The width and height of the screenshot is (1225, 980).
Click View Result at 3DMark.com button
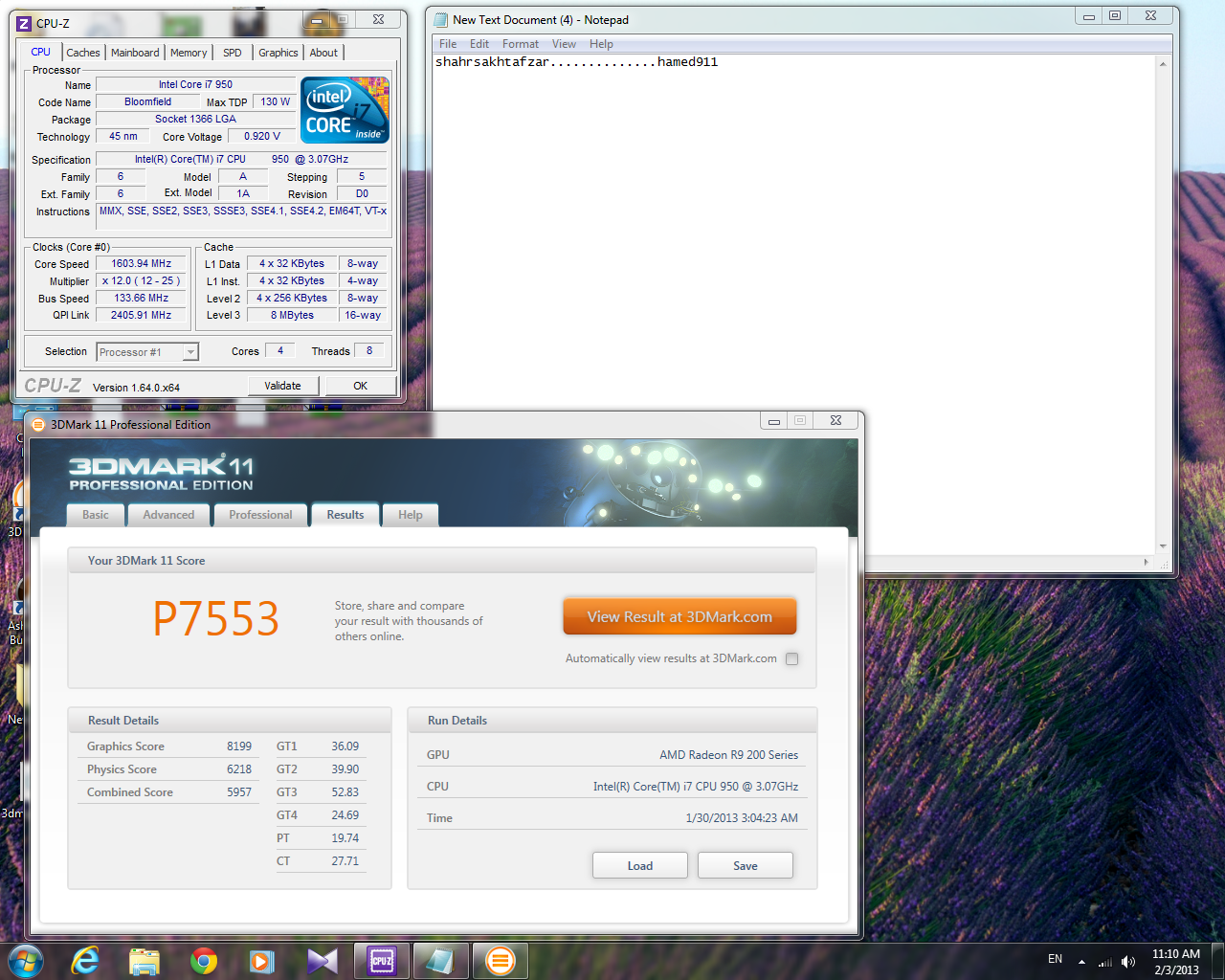point(679,617)
